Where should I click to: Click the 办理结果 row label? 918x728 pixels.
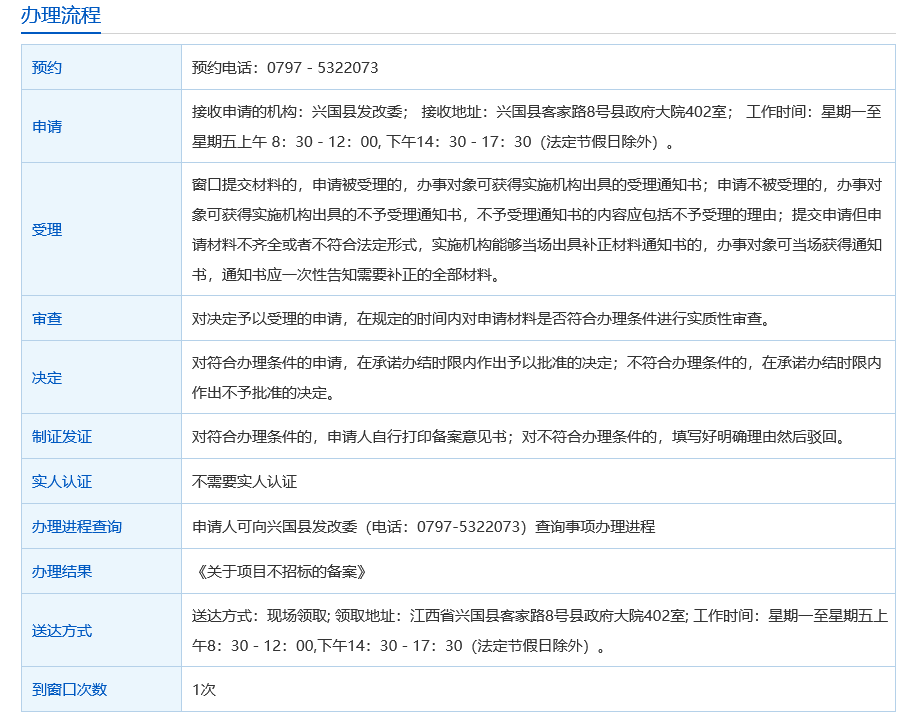pyautogui.click(x=62, y=572)
